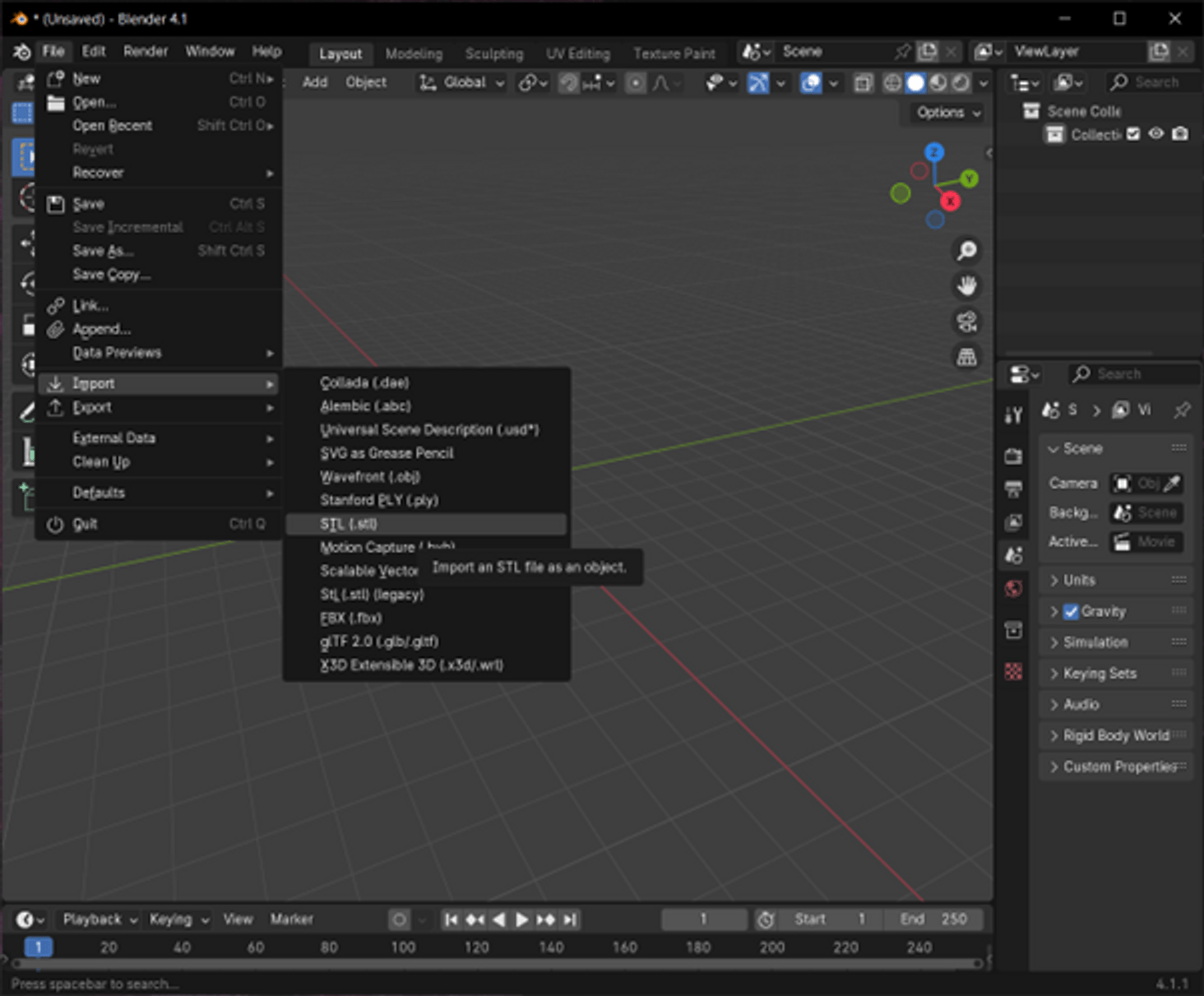Screen dimensions: 1204x996
Task: Click the End frame slider showing 250
Action: (933, 919)
